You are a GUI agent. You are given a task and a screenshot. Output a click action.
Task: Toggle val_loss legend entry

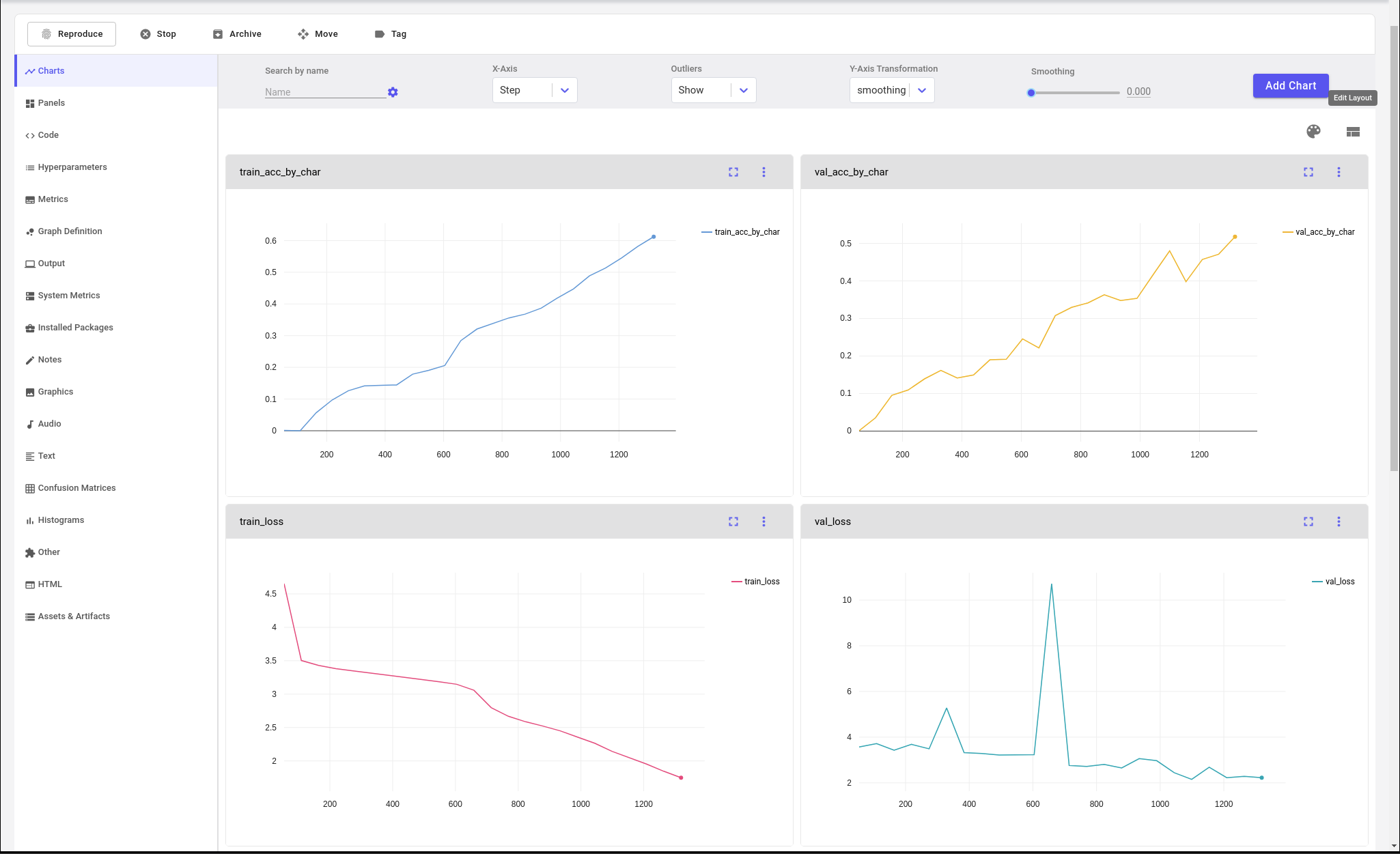point(1333,582)
